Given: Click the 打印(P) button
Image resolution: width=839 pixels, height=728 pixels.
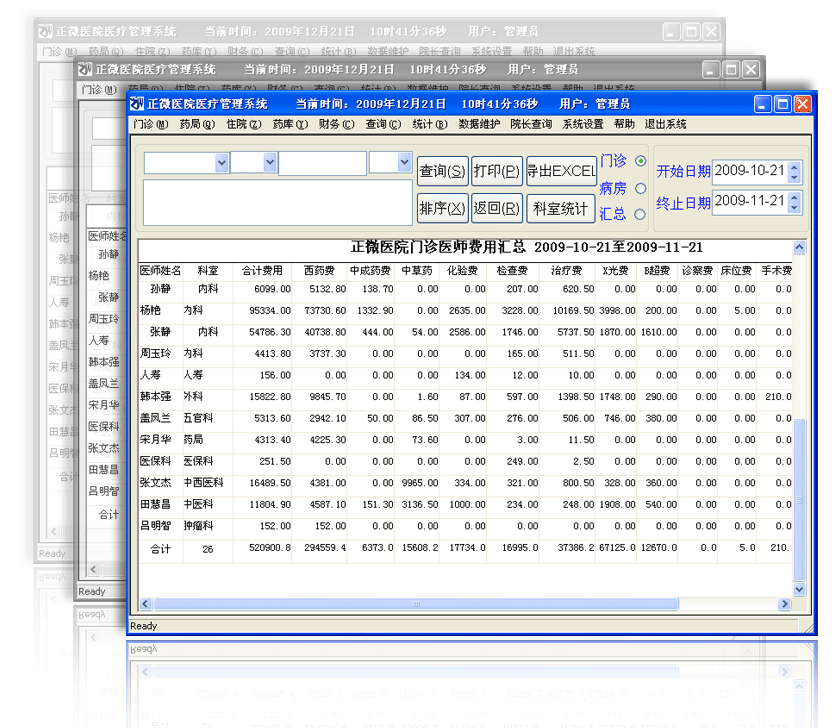Looking at the screenshot, I should point(497,171).
